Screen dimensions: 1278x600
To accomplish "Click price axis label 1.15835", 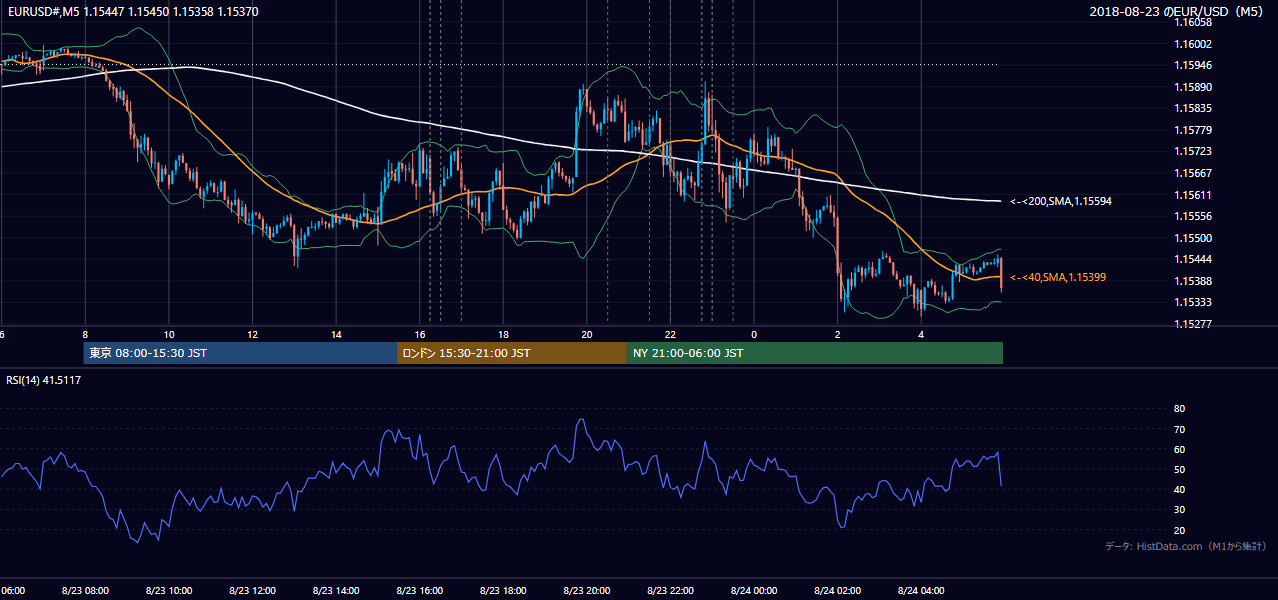I will point(1194,108).
